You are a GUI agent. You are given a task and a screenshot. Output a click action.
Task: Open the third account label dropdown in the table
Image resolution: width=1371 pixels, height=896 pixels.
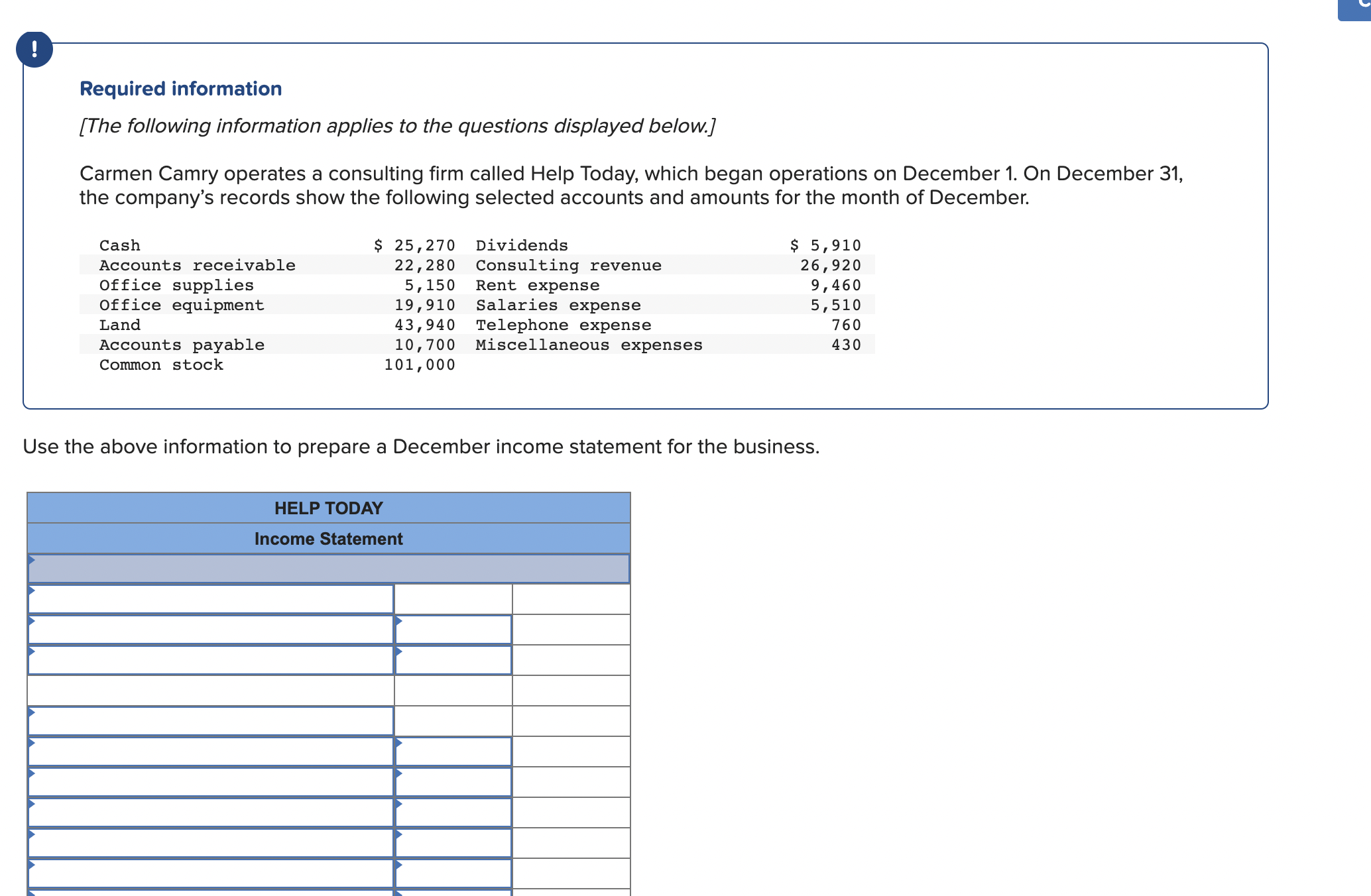pyautogui.click(x=211, y=660)
